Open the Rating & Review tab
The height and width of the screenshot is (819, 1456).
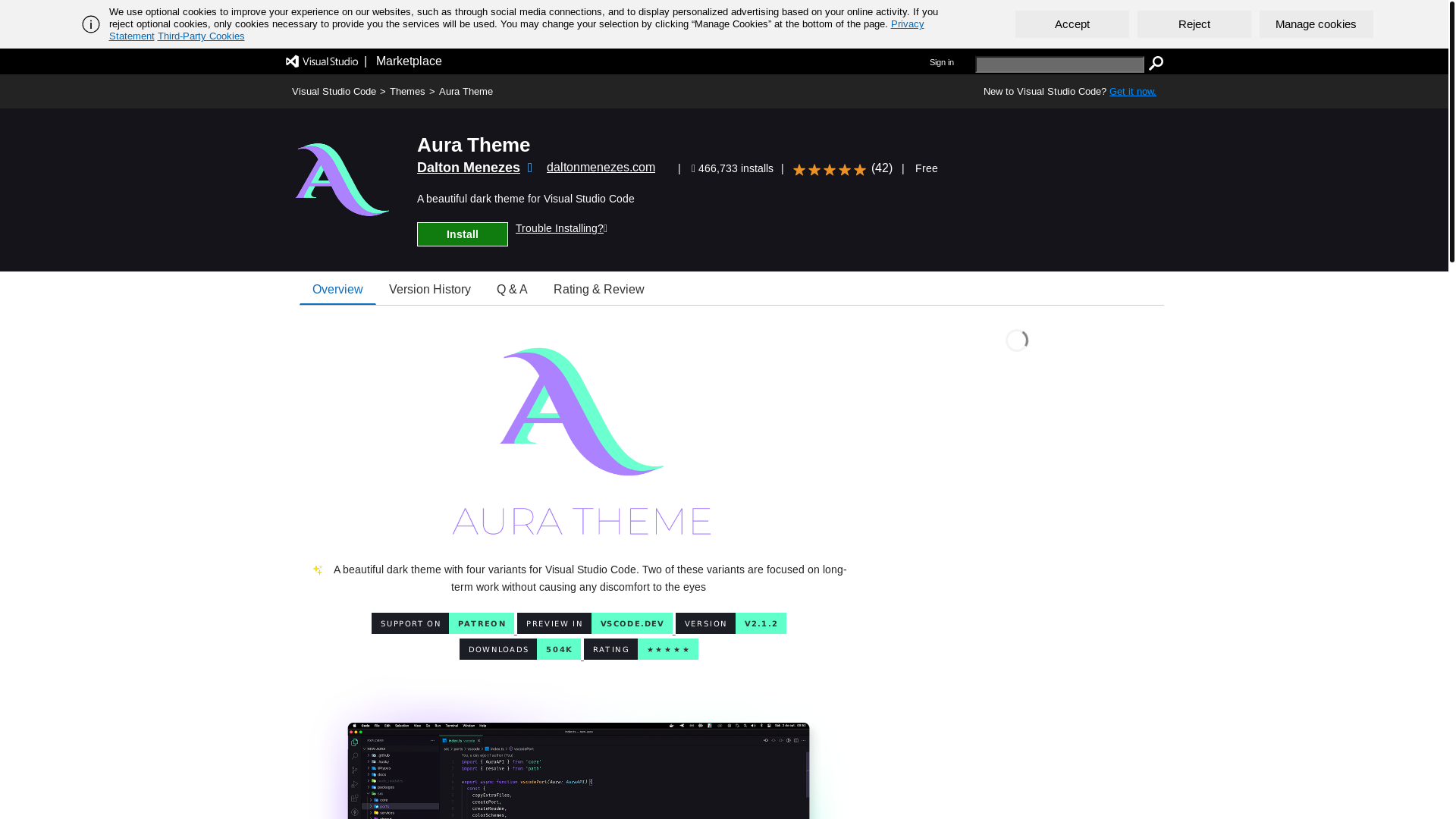tap(599, 289)
